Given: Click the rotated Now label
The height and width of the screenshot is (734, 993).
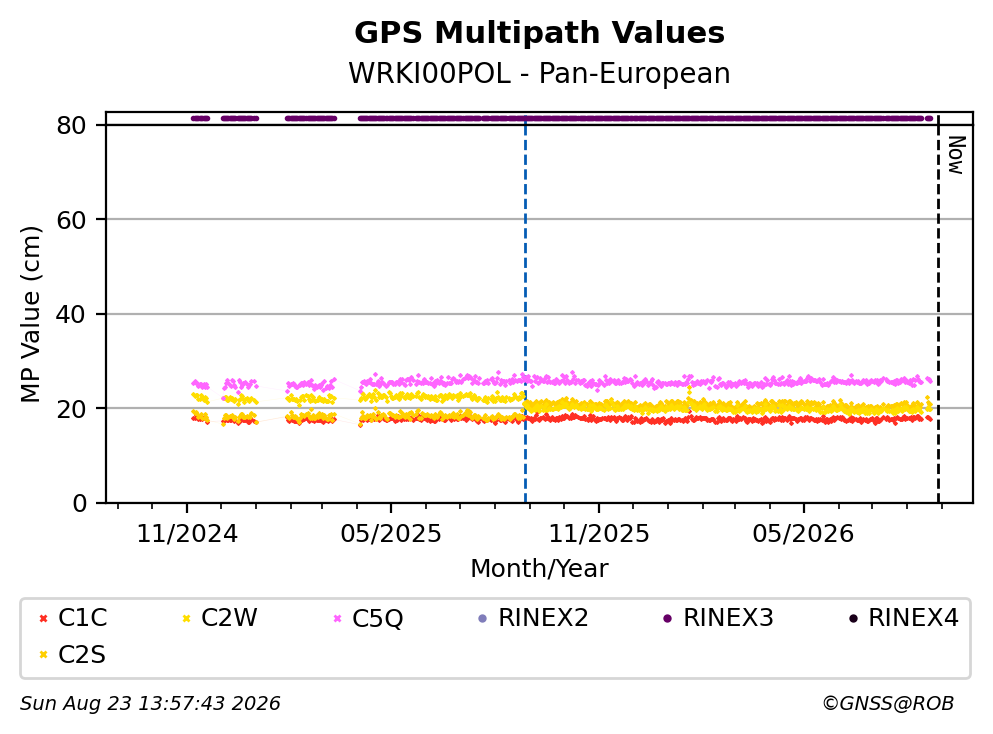Looking at the screenshot, I should [956, 155].
